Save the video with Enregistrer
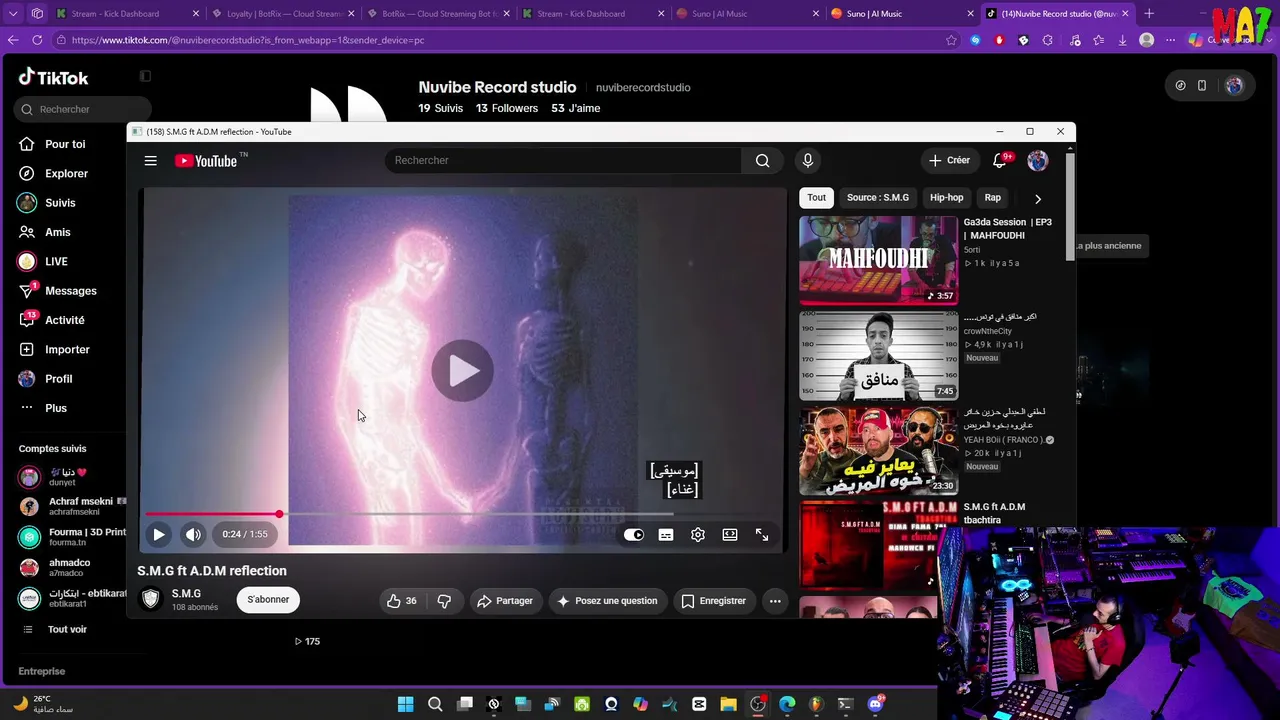This screenshot has height=720, width=1280. tap(713, 601)
